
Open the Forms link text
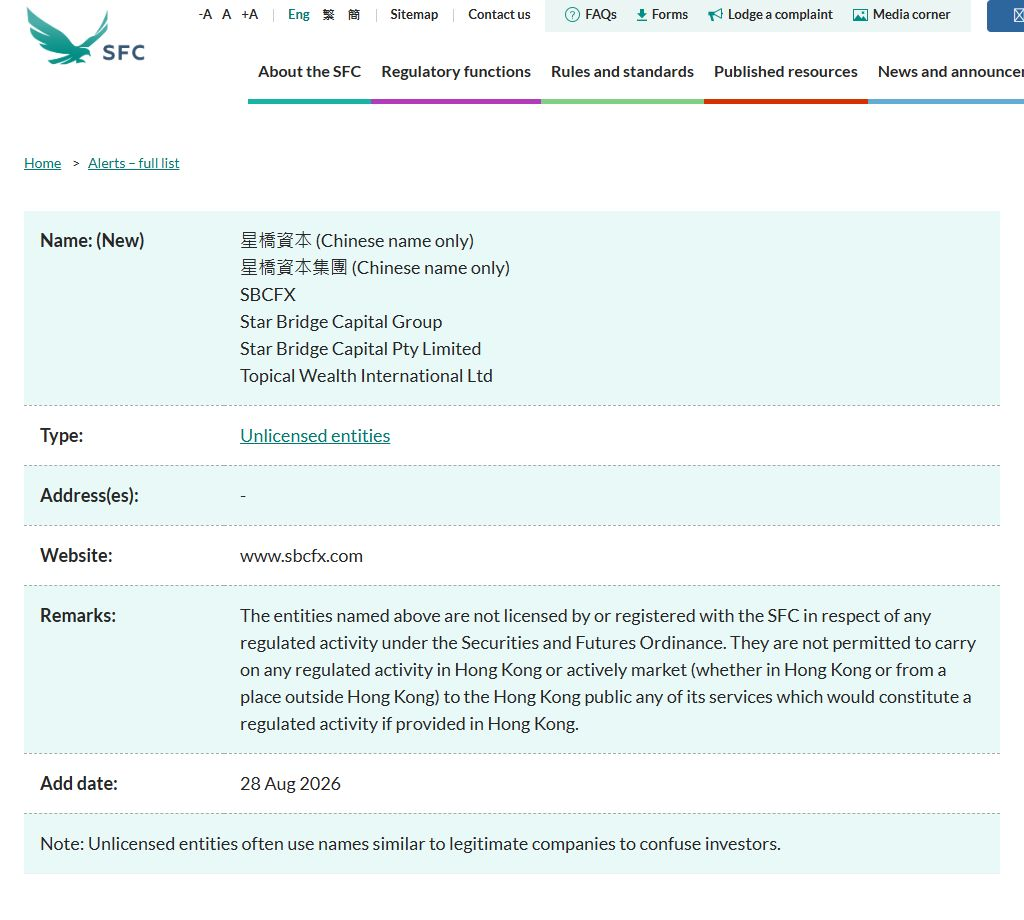[x=669, y=14]
